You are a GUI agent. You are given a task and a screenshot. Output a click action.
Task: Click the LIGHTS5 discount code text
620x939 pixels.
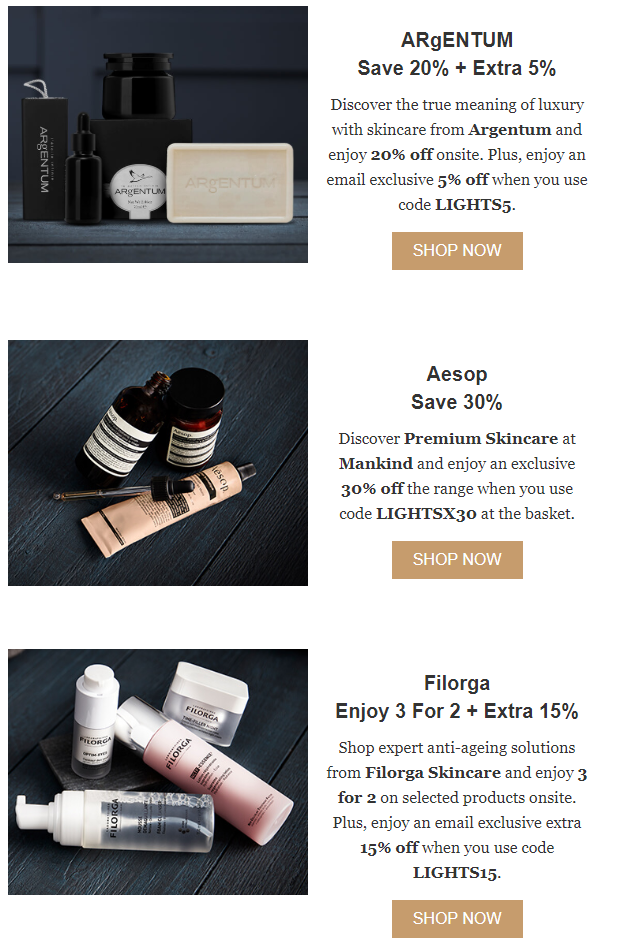click(x=473, y=205)
